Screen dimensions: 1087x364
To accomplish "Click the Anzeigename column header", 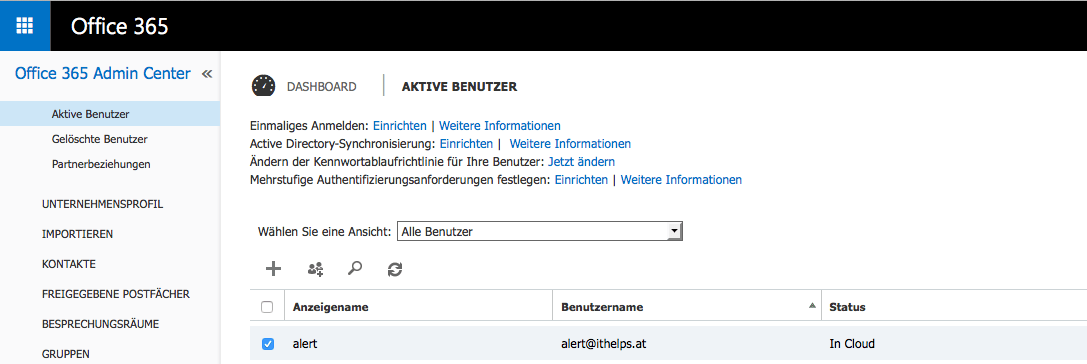I will click(x=331, y=306).
